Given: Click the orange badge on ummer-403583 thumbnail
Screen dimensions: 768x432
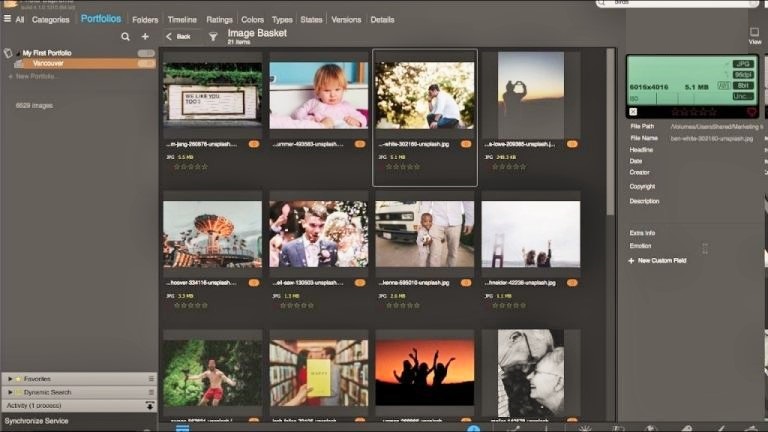Looking at the screenshot, I should (x=360, y=144).
